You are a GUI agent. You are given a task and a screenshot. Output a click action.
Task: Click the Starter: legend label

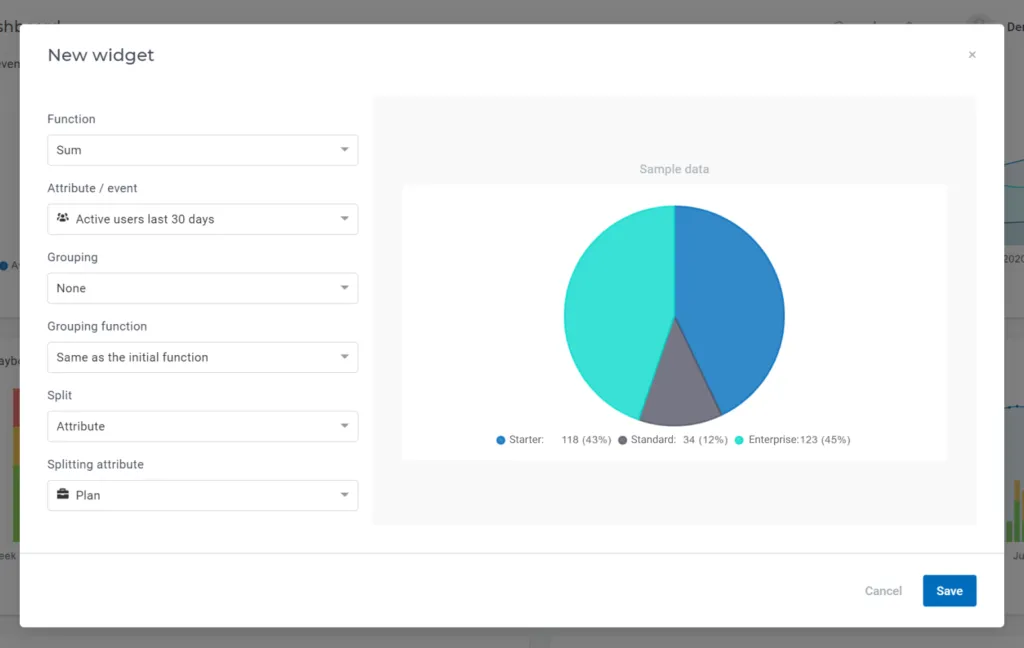click(526, 440)
